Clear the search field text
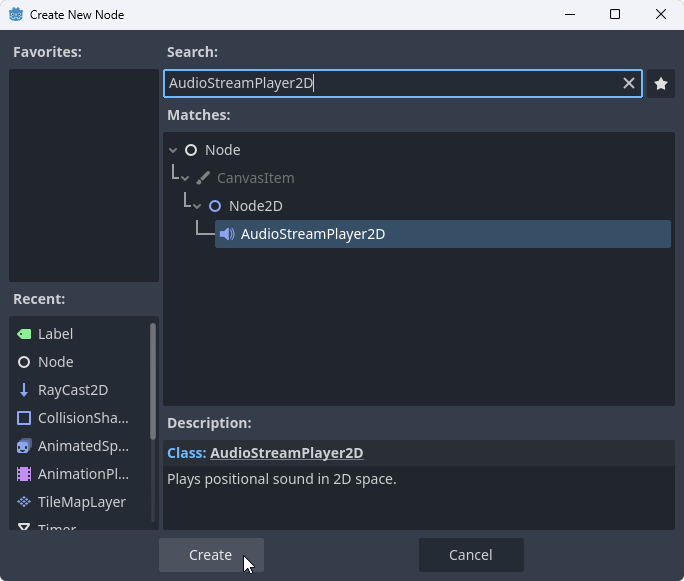Image resolution: width=684 pixels, height=581 pixels. click(629, 84)
